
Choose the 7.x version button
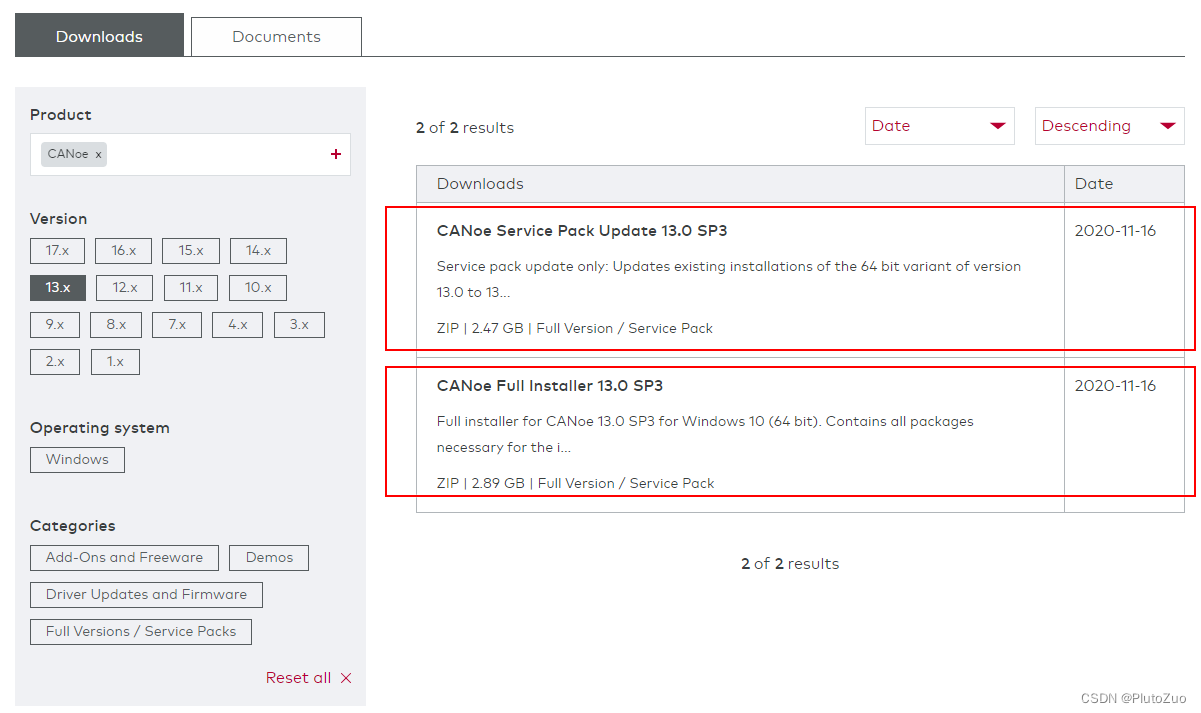click(x=177, y=325)
